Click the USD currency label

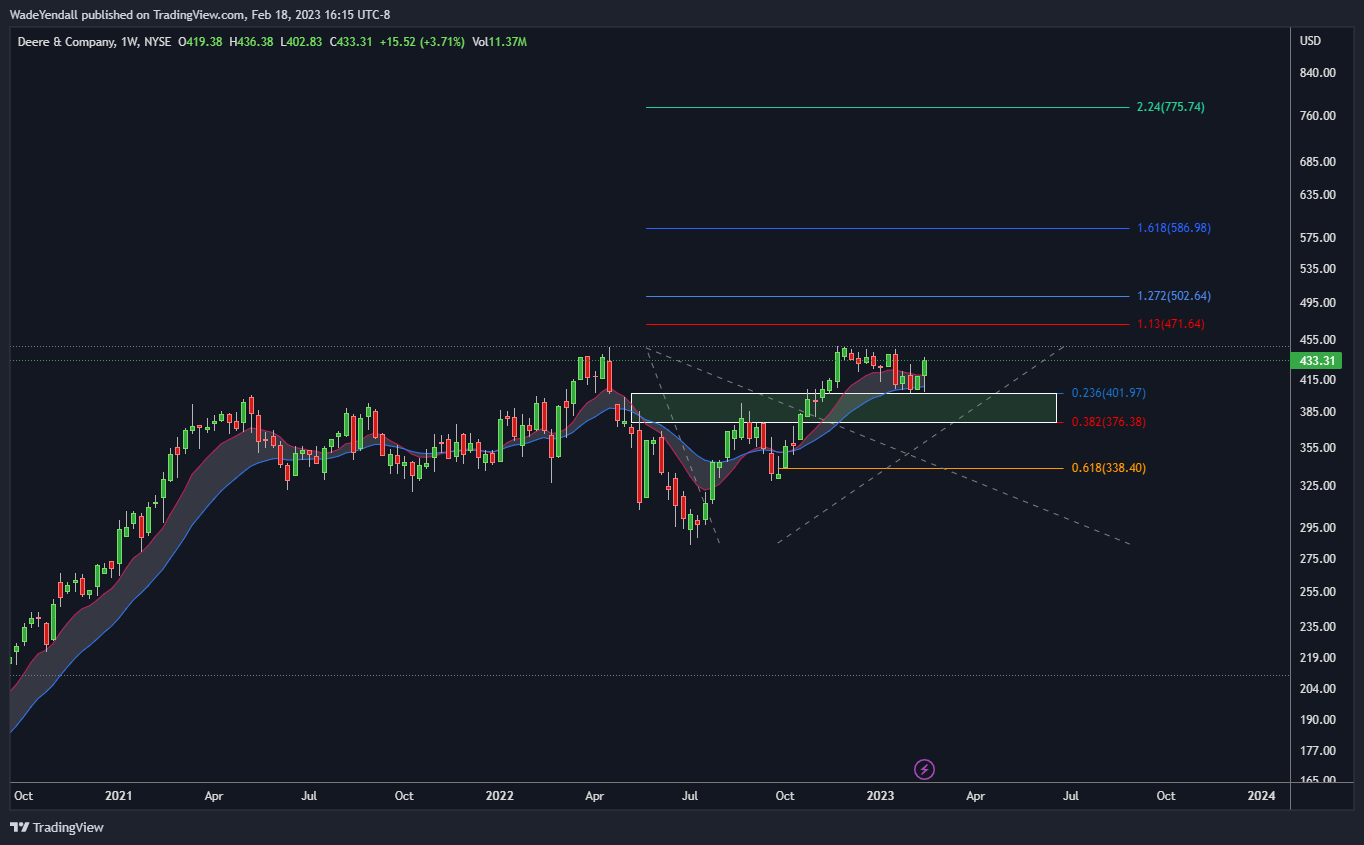click(x=1310, y=41)
